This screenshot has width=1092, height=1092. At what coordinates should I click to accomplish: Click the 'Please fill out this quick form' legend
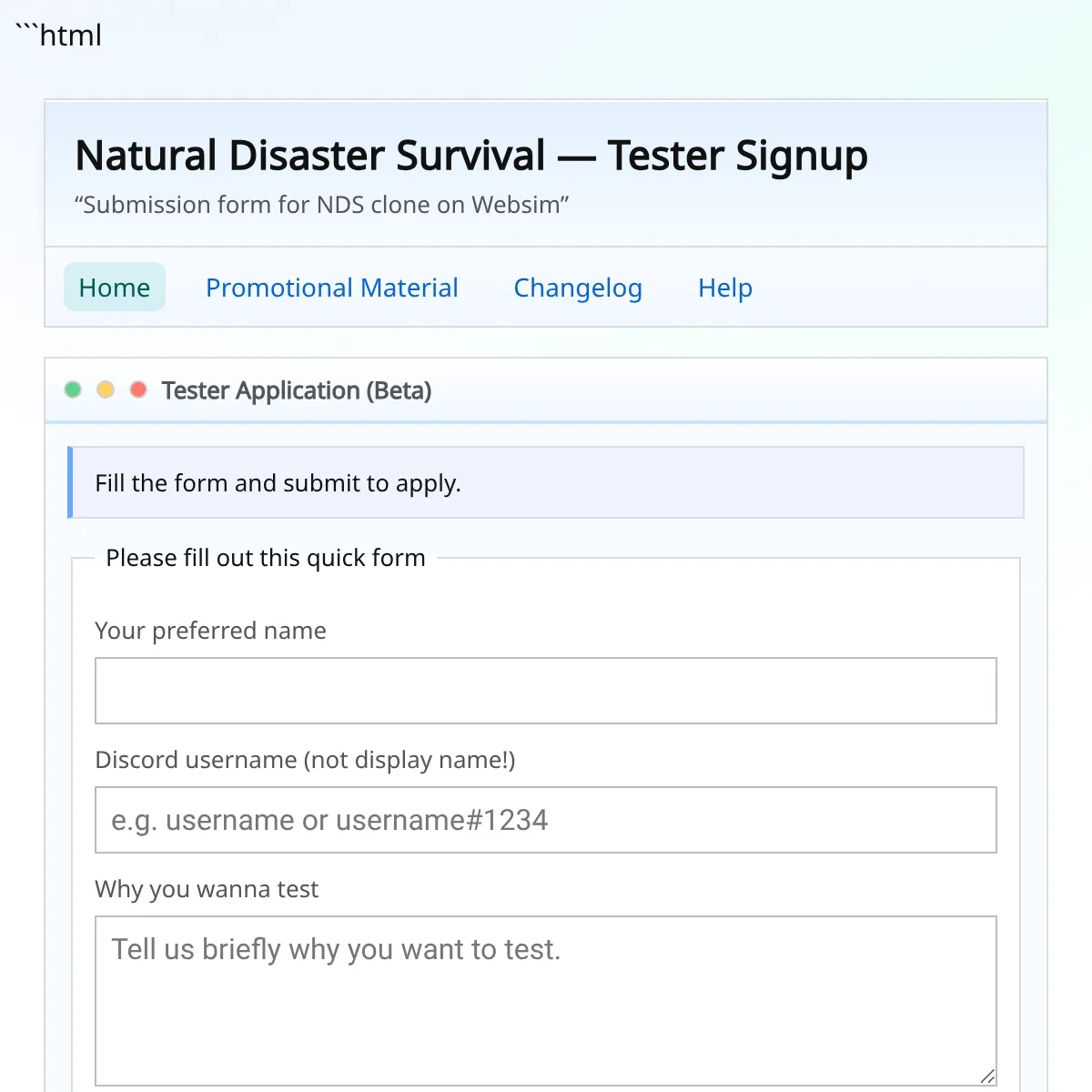coord(266,557)
